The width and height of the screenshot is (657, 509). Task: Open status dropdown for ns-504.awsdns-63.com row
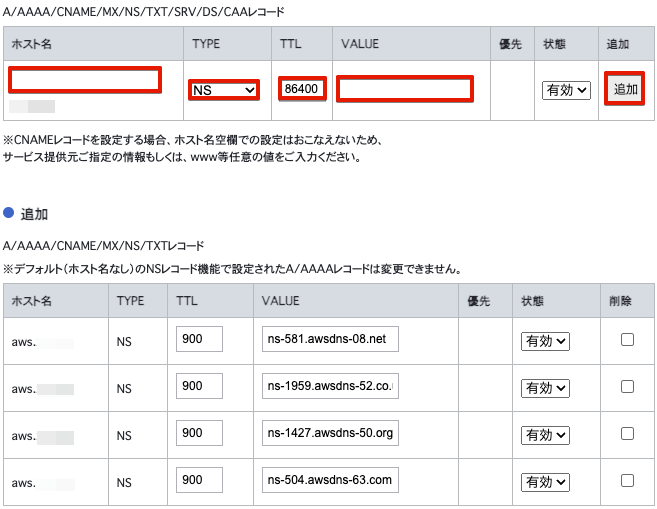point(545,482)
